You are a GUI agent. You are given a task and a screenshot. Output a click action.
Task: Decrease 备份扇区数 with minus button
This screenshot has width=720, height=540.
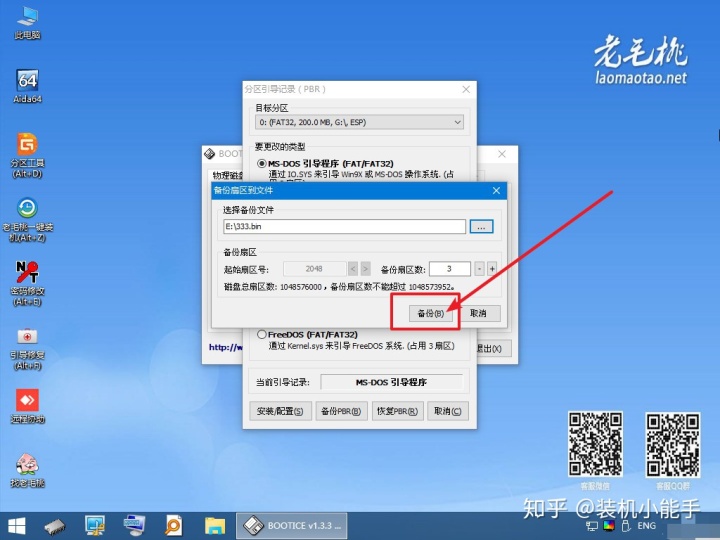pyautogui.click(x=479, y=269)
